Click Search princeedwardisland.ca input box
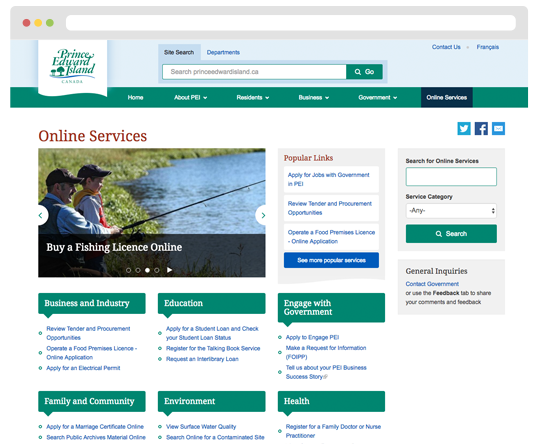Viewport: 537px width, 444px height. (x=254, y=72)
